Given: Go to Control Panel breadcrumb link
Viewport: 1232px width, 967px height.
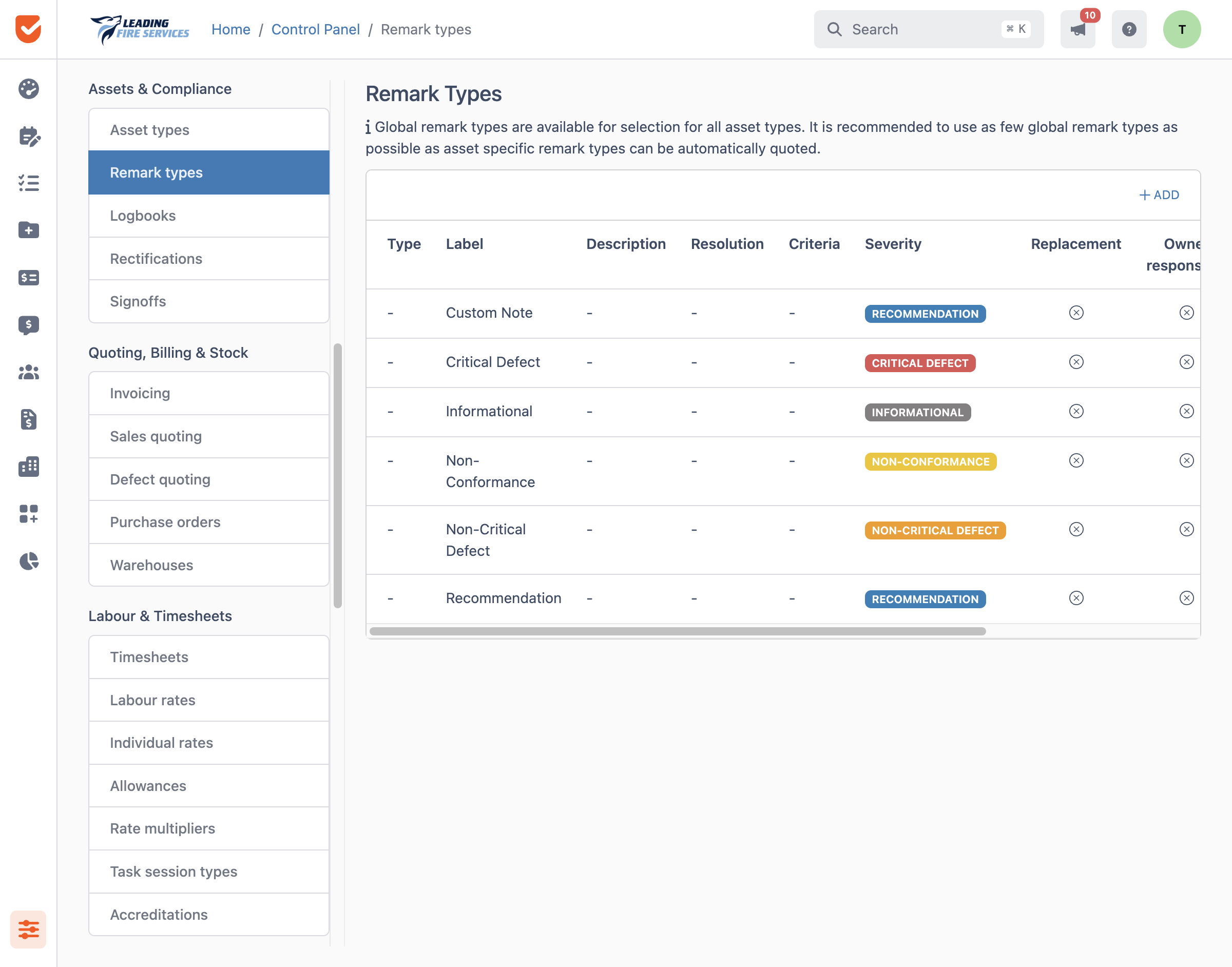Looking at the screenshot, I should click(x=315, y=29).
